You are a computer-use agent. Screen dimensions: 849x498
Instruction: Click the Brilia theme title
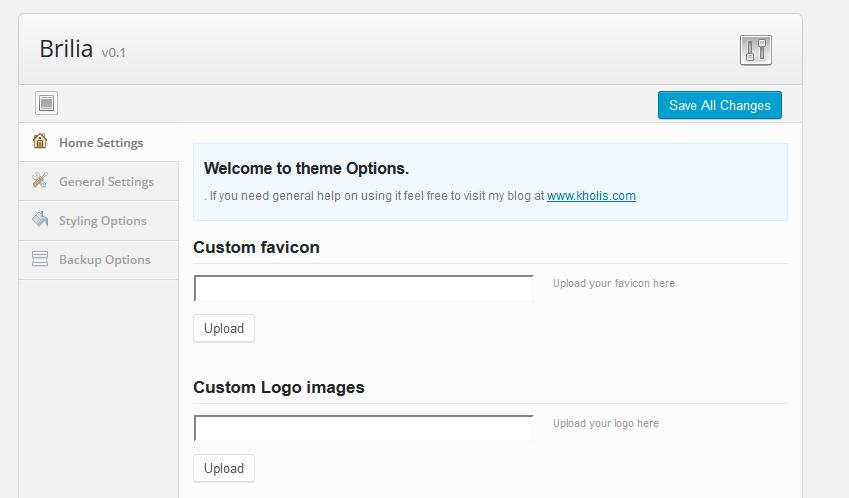coord(66,49)
